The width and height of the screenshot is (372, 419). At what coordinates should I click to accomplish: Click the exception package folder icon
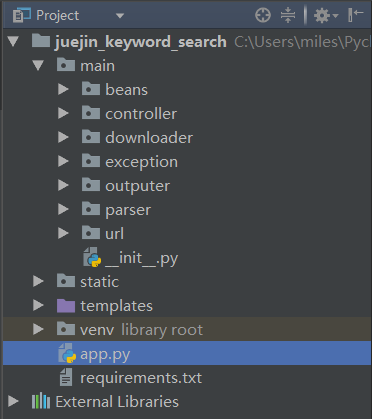tap(91, 161)
